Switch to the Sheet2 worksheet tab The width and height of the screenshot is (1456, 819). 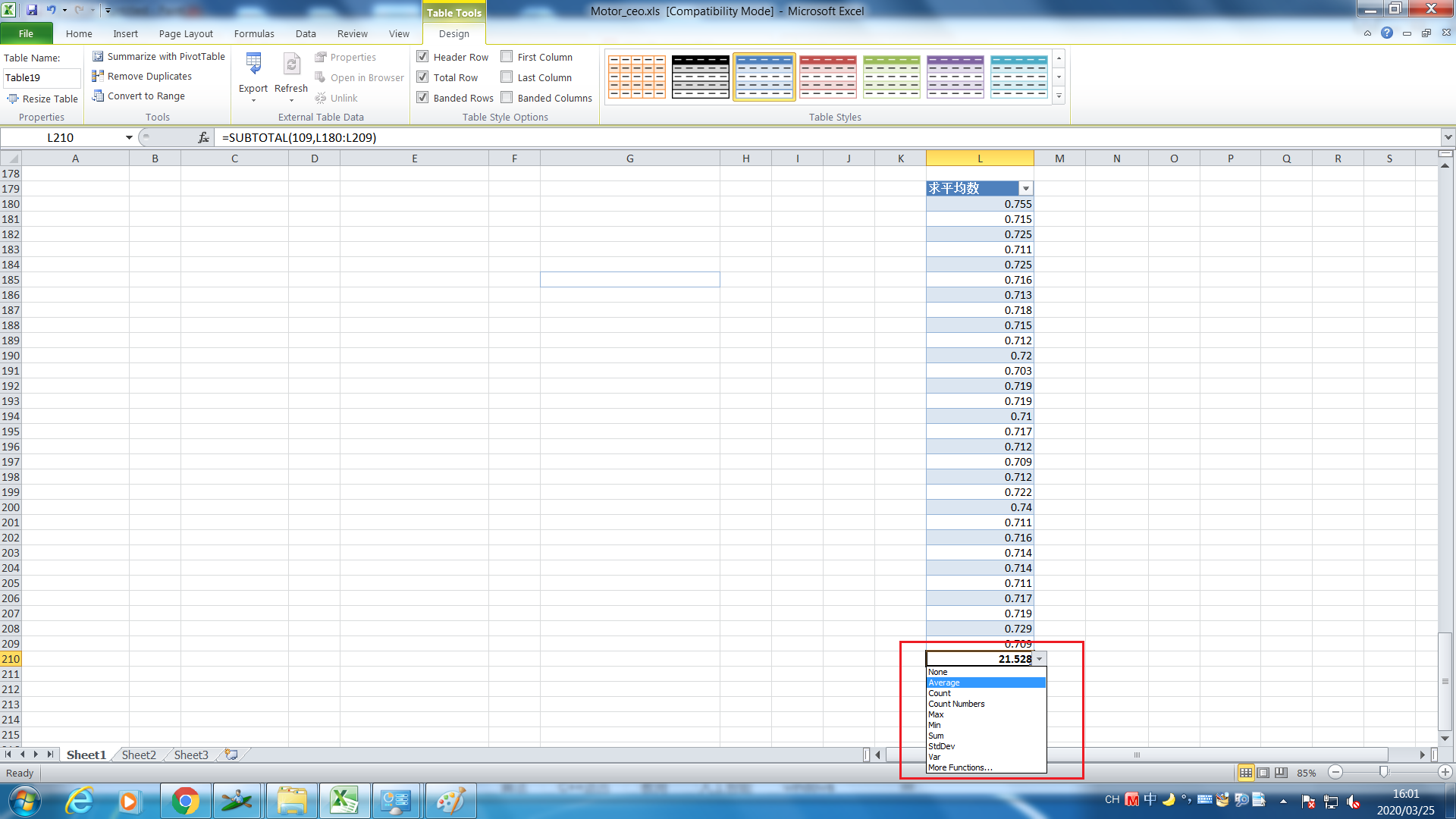tap(139, 755)
